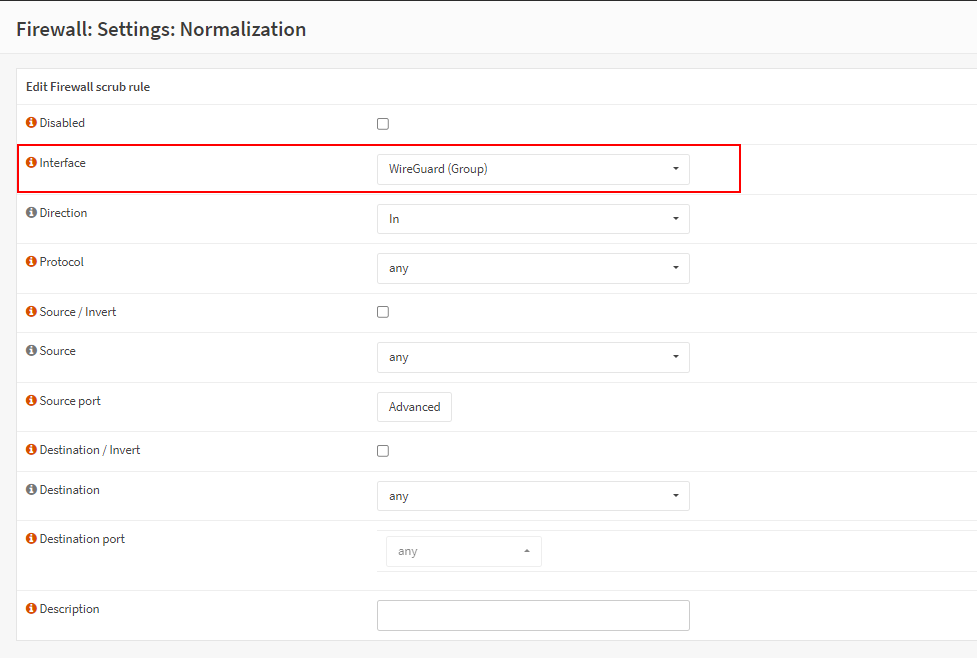Click the Advanced button for Source port
Image resolution: width=977 pixels, height=658 pixels.
pos(414,407)
